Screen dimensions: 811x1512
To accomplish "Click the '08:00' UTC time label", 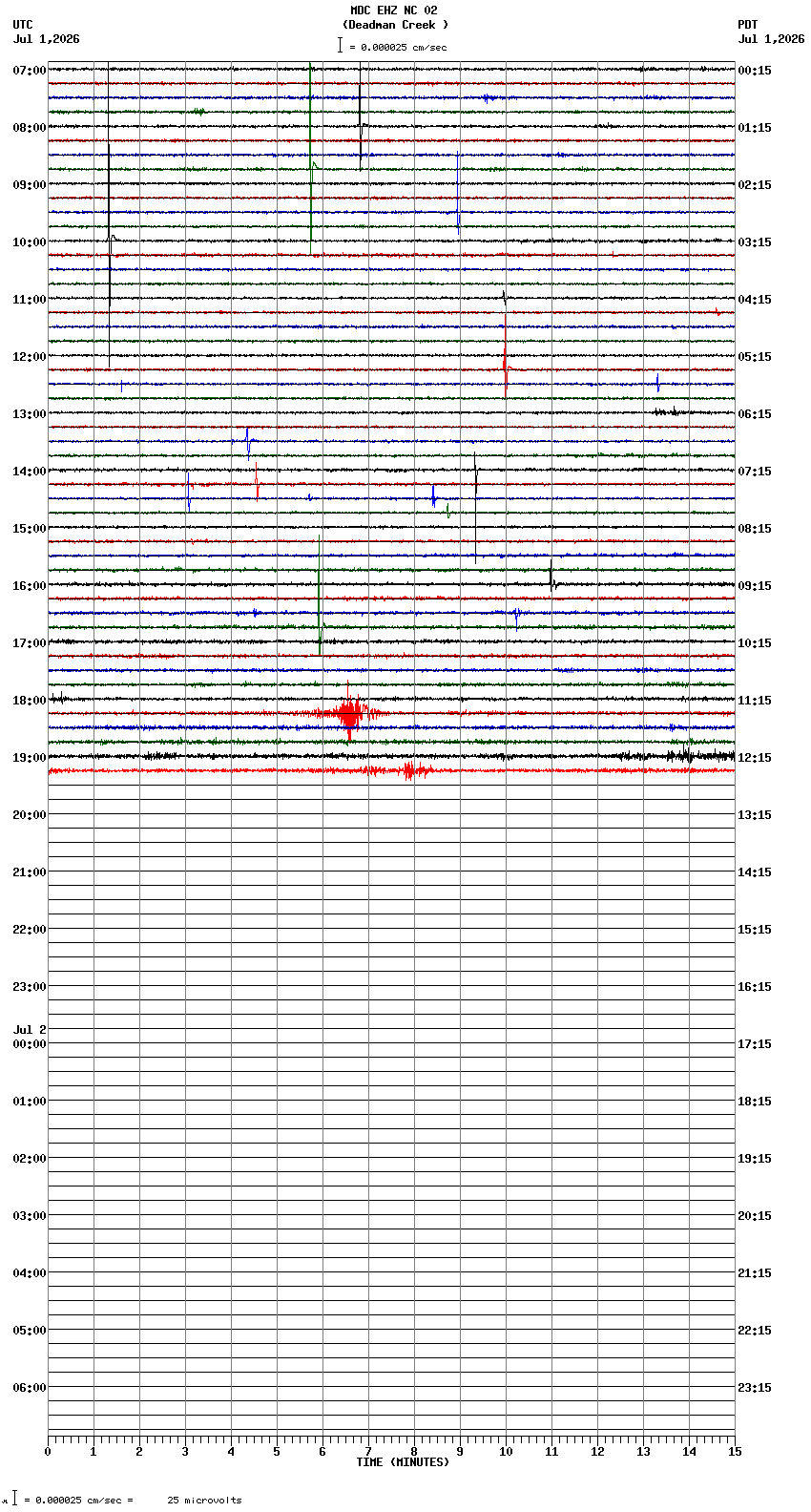I will coord(30,128).
